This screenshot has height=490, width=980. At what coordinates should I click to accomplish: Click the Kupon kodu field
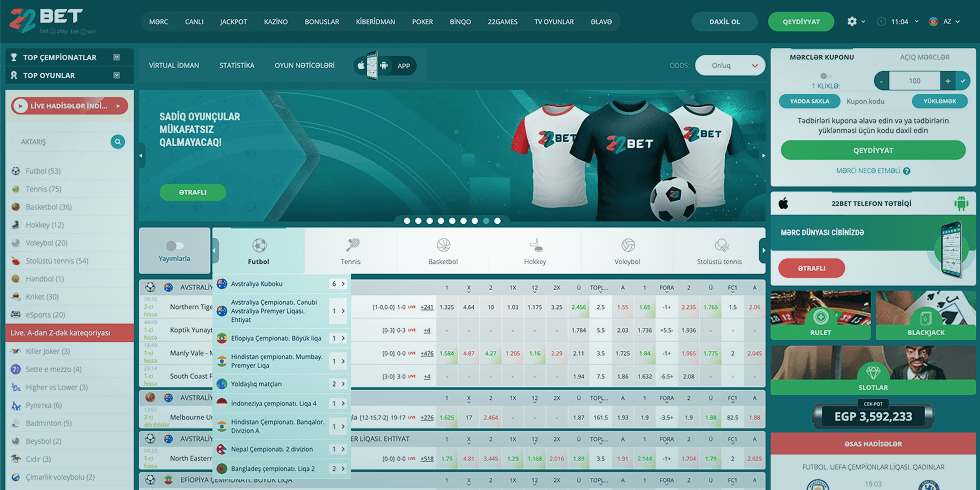pos(874,101)
